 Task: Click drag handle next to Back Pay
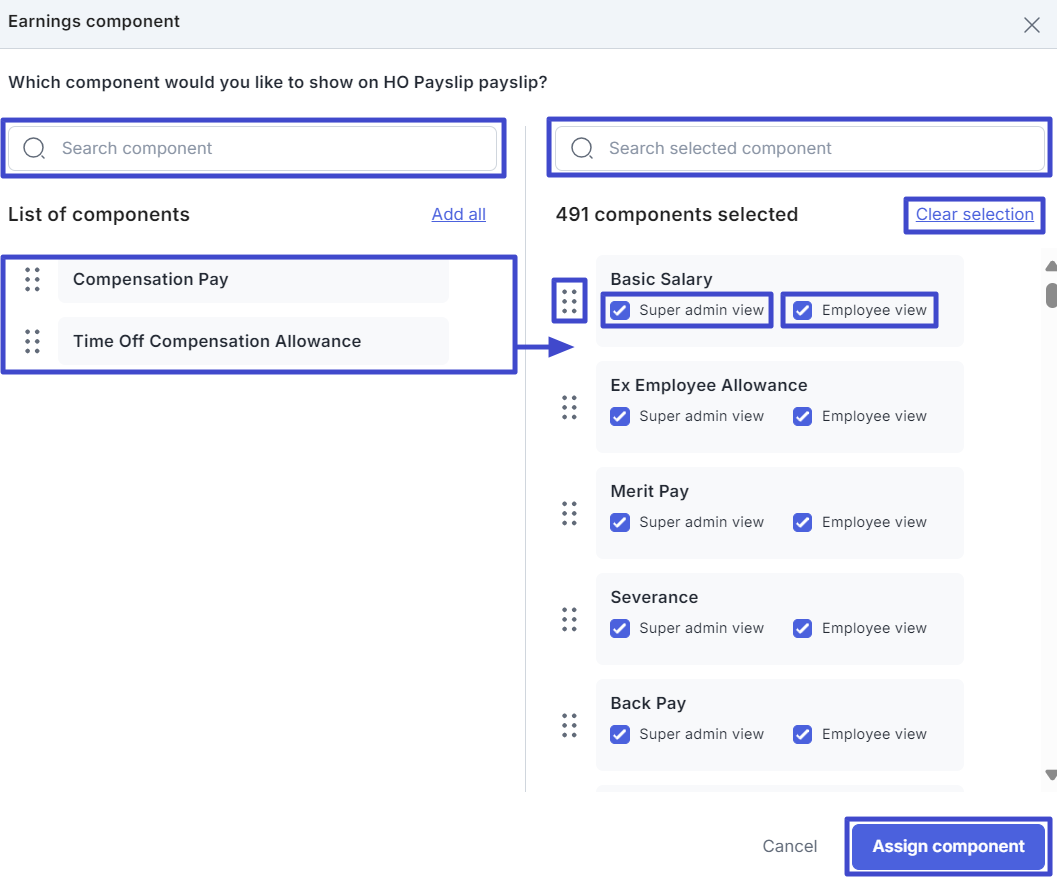570,725
